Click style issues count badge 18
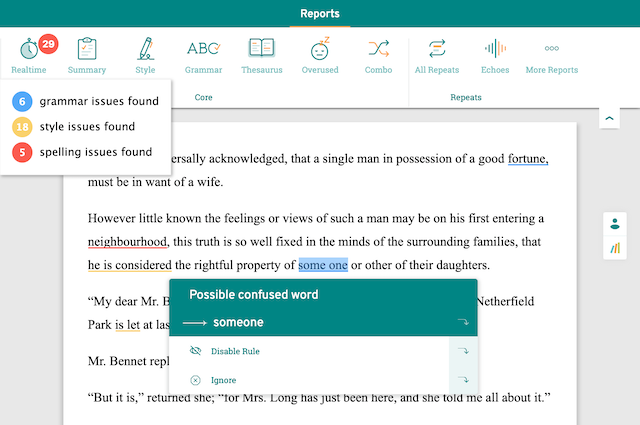 (22, 127)
